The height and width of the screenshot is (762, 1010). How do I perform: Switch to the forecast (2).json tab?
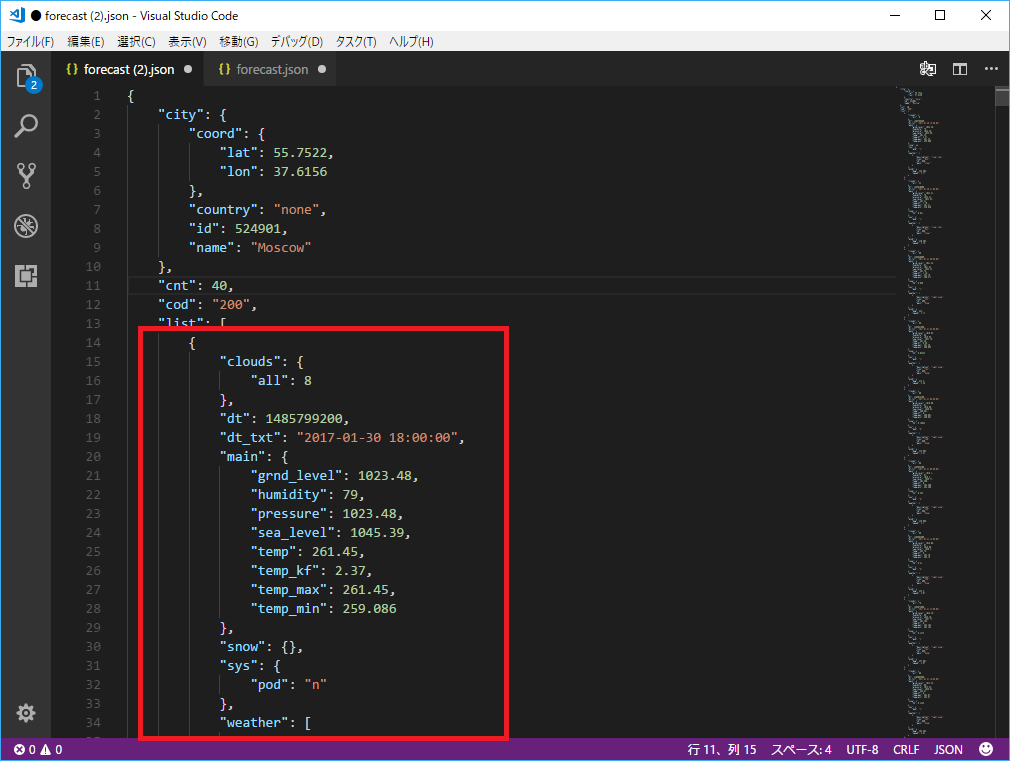coord(129,69)
